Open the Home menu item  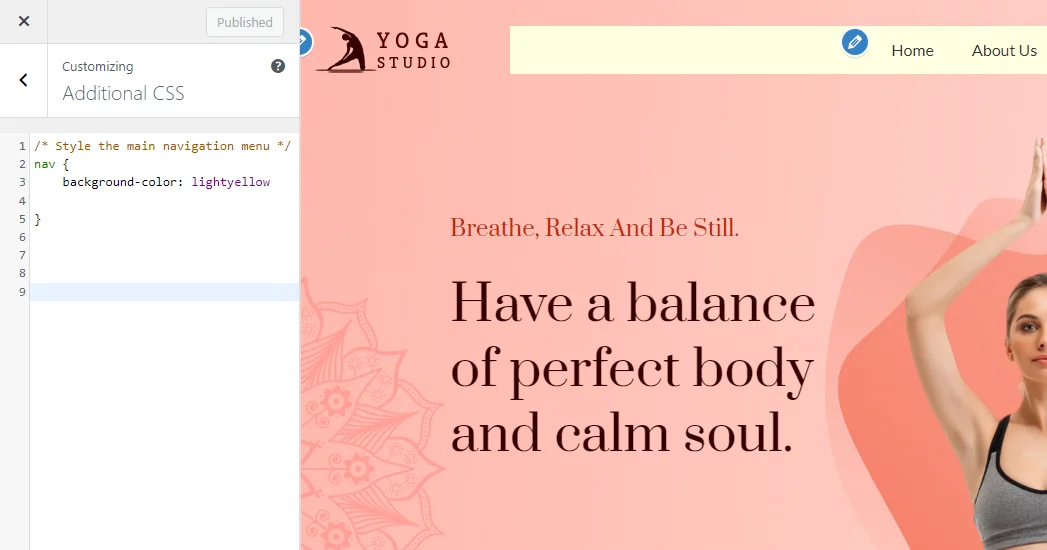pyautogui.click(x=912, y=50)
